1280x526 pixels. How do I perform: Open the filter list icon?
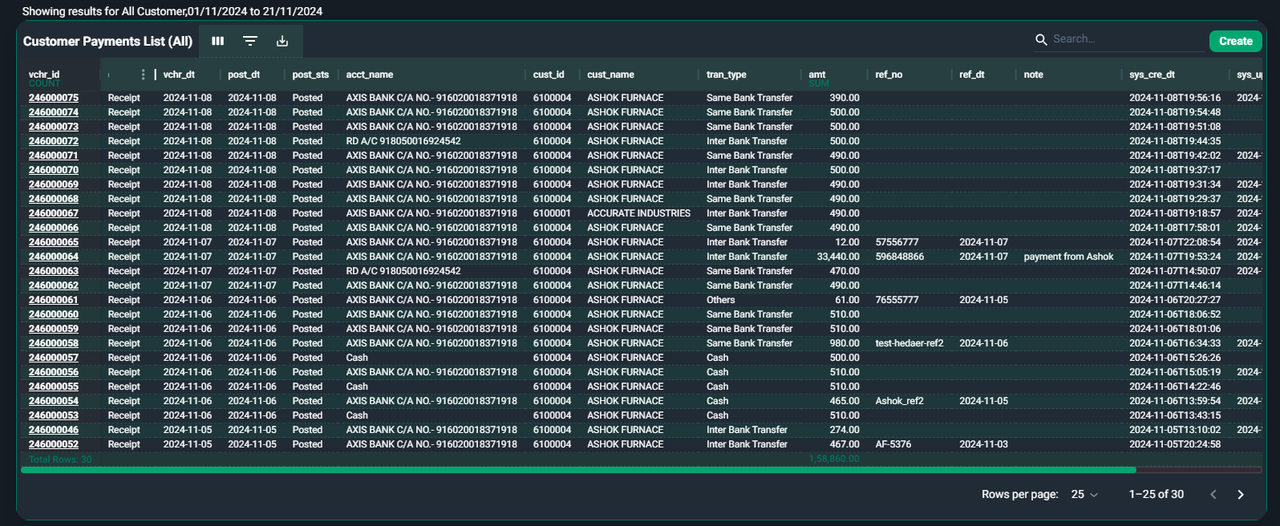(x=250, y=41)
